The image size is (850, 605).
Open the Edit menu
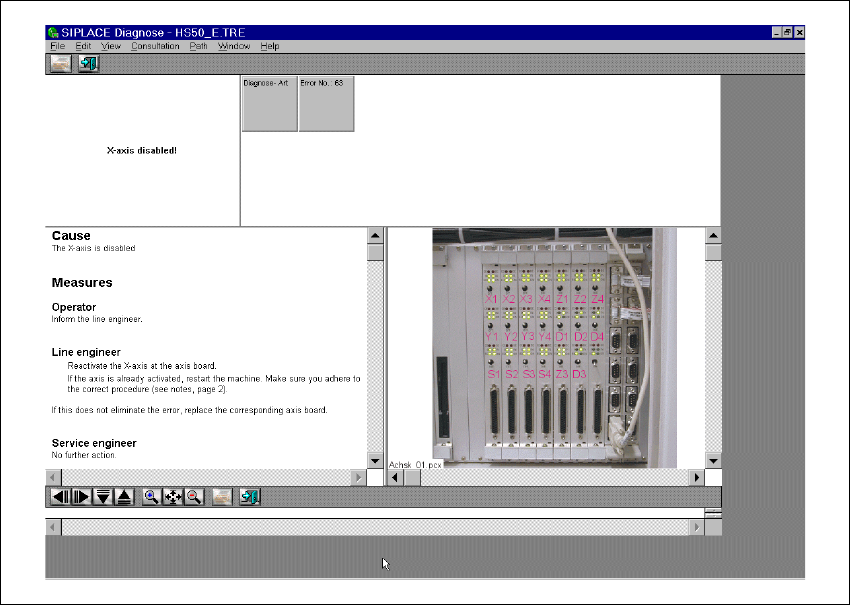83,46
